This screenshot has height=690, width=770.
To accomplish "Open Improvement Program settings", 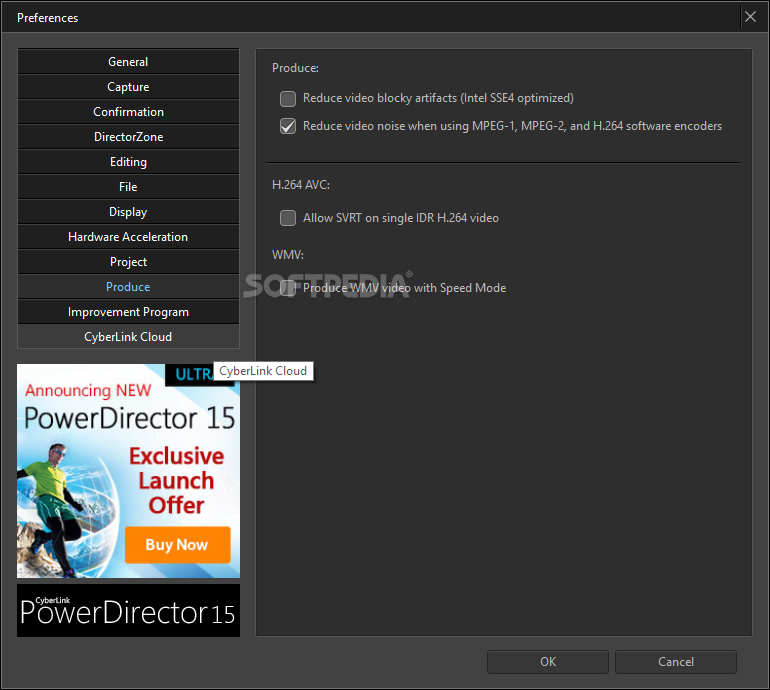I will coord(128,312).
